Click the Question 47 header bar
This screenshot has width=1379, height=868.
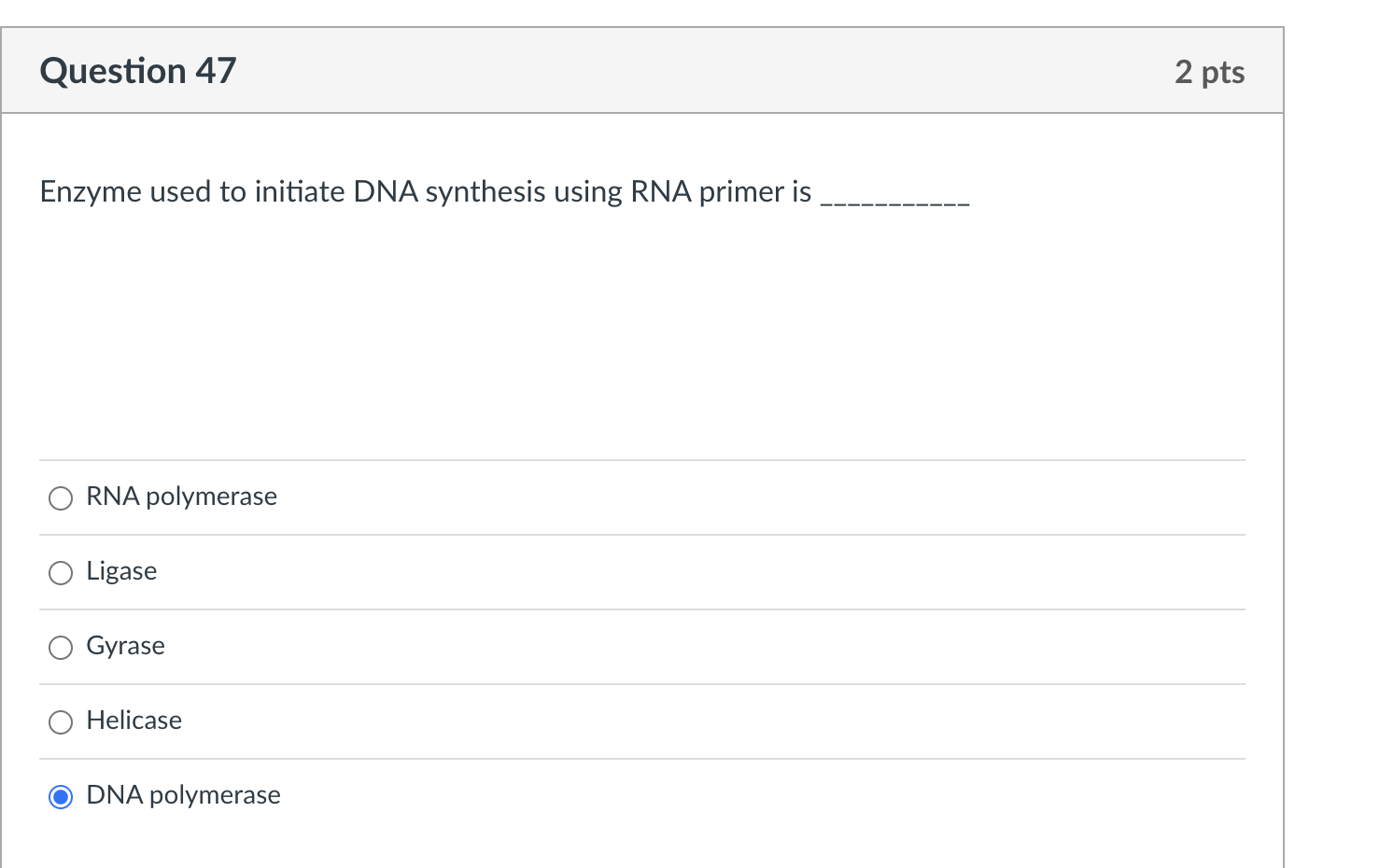642,70
